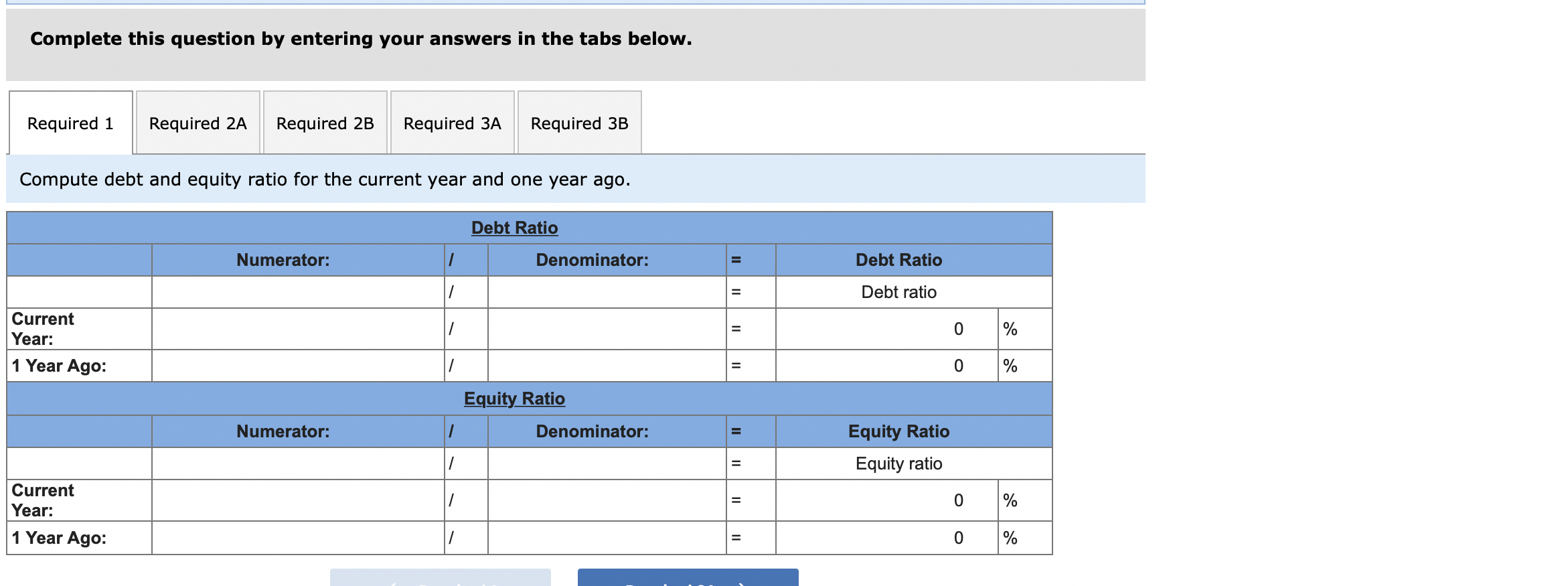Switch to the Required 3B tab
Image resolution: width=1568 pixels, height=586 pixels.
point(578,123)
